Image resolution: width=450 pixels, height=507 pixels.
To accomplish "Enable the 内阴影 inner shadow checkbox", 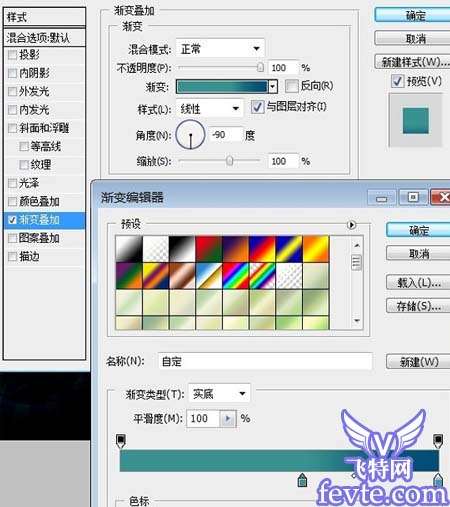I will (x=12, y=73).
